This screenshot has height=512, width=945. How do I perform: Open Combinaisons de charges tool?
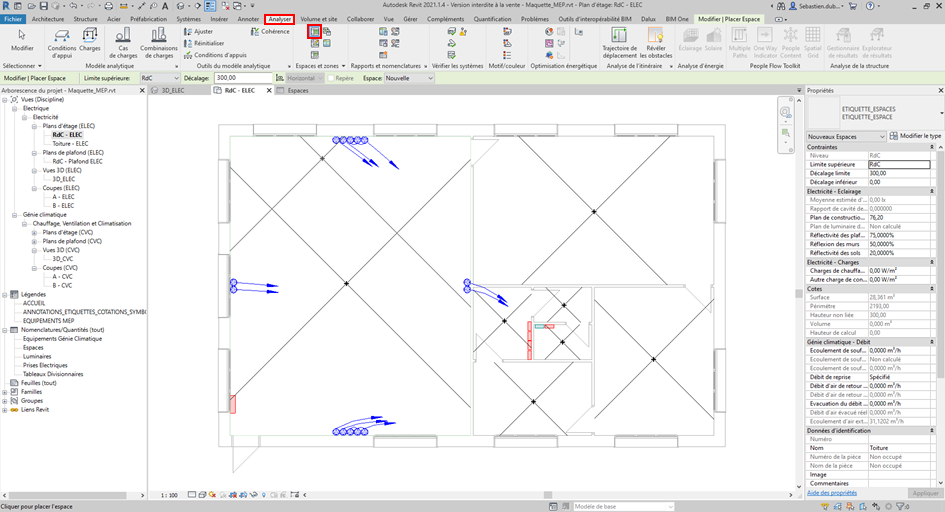(159, 39)
